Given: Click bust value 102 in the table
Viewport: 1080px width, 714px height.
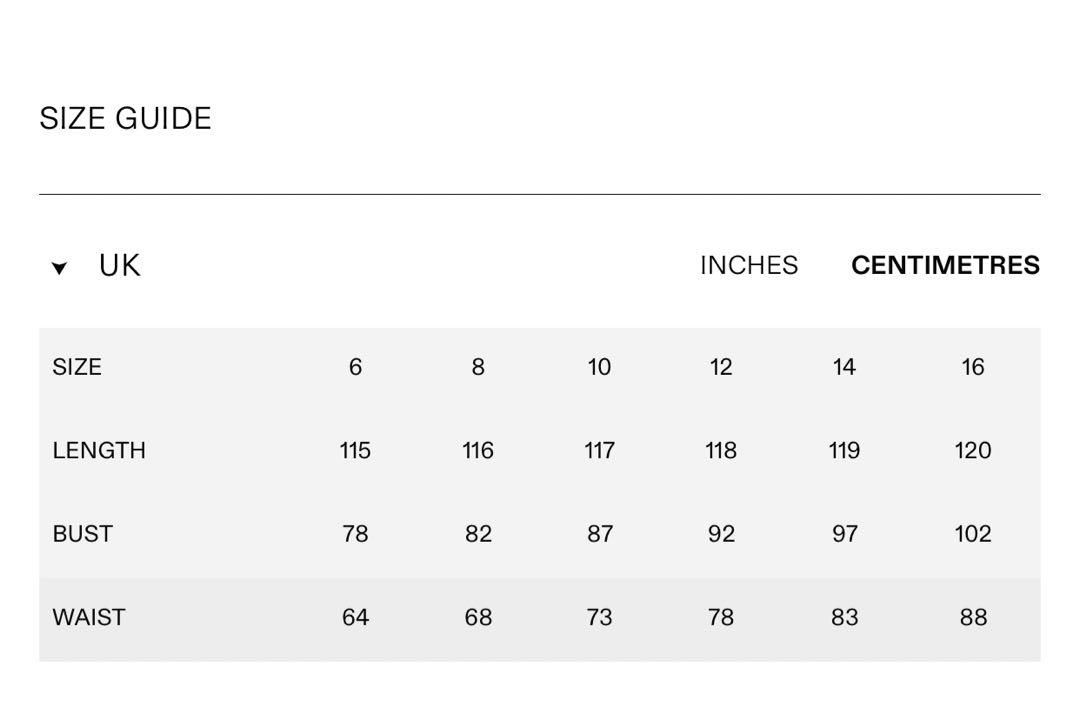Looking at the screenshot, I should point(973,534).
